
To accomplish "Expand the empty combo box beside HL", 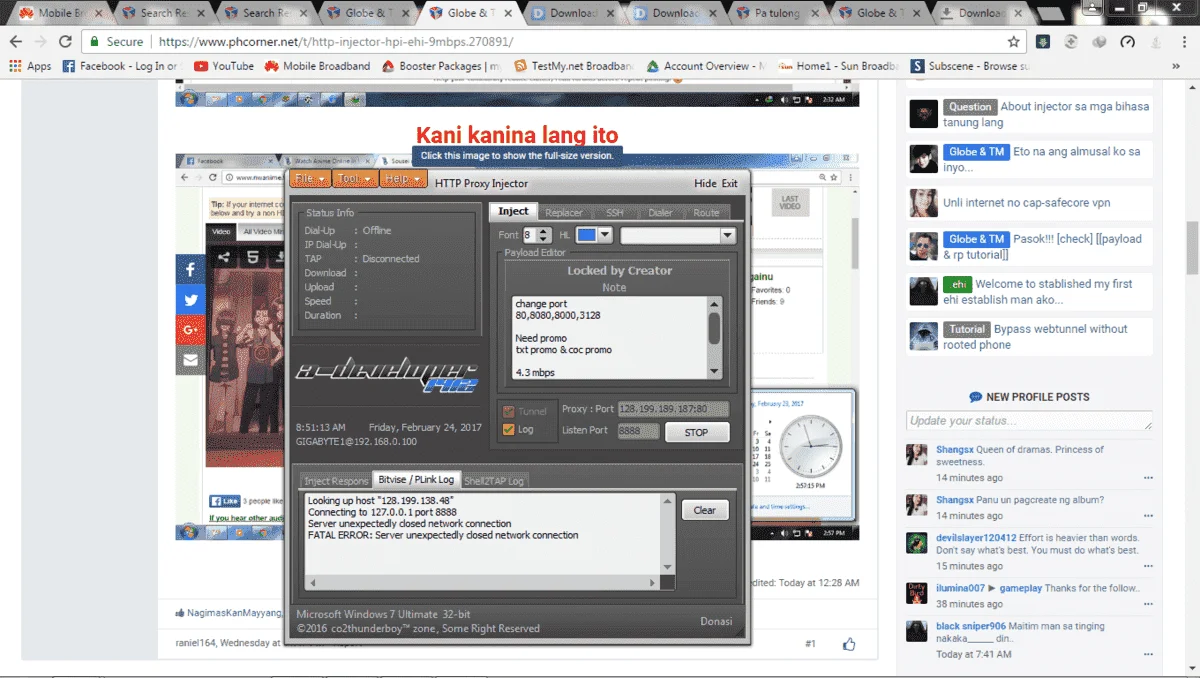I will coord(678,235).
